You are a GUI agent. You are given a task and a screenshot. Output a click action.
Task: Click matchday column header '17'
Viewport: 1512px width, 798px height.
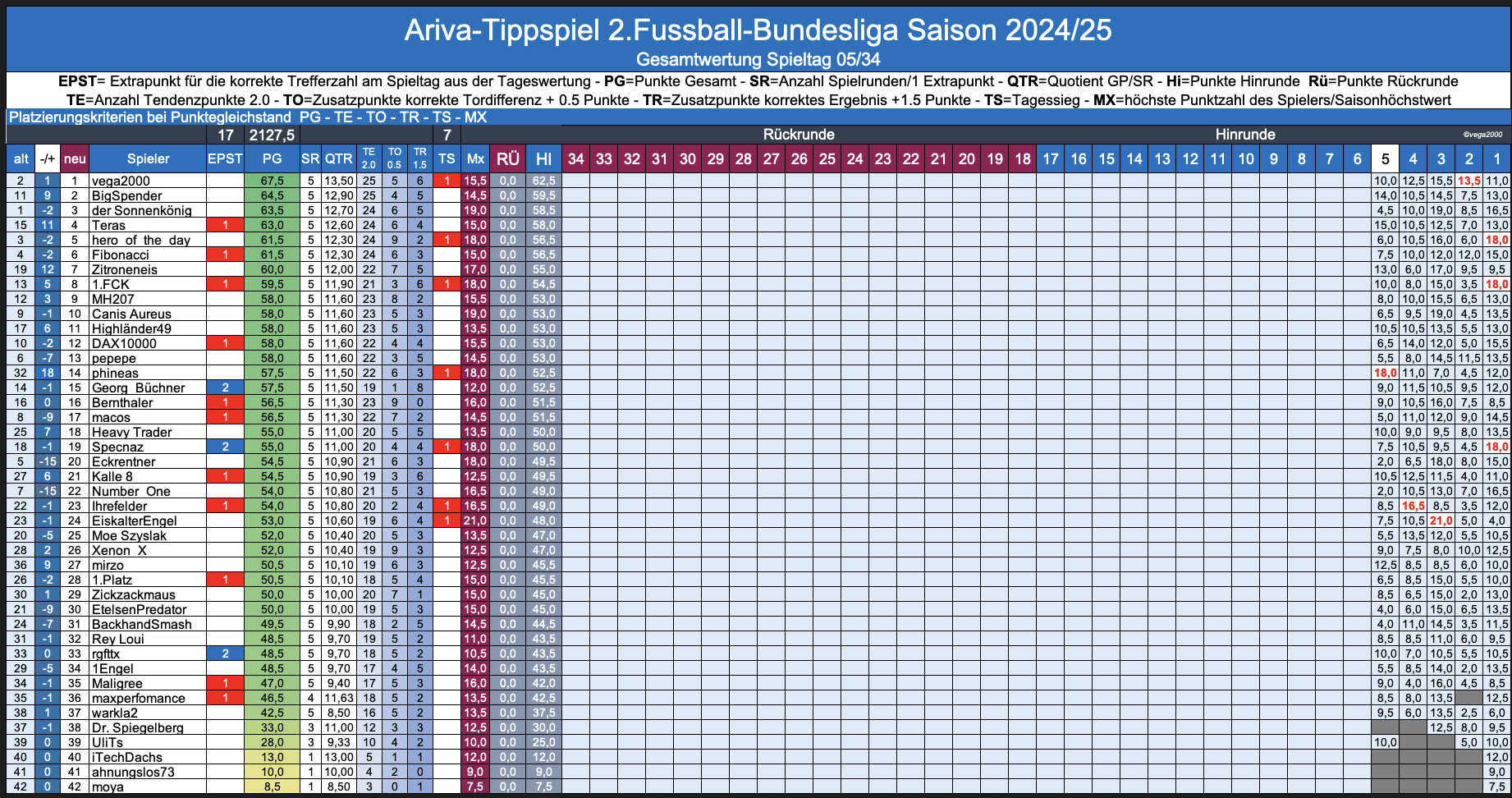pos(1051,159)
